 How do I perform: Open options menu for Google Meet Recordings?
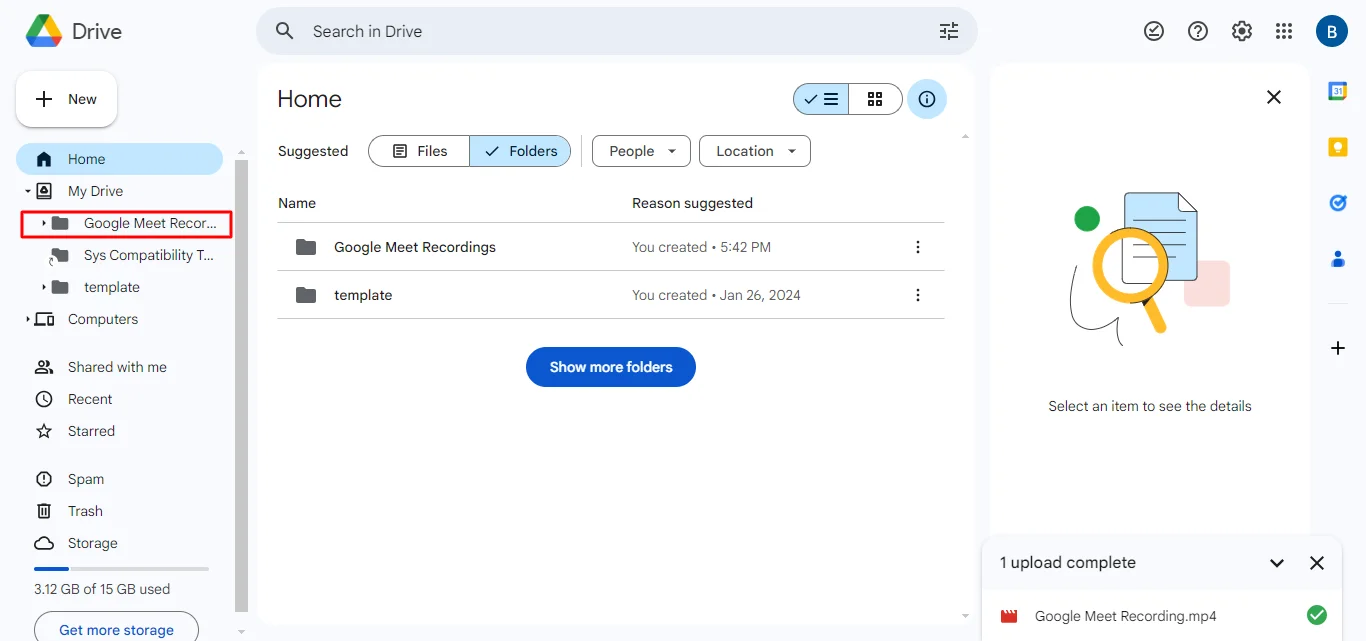917,246
